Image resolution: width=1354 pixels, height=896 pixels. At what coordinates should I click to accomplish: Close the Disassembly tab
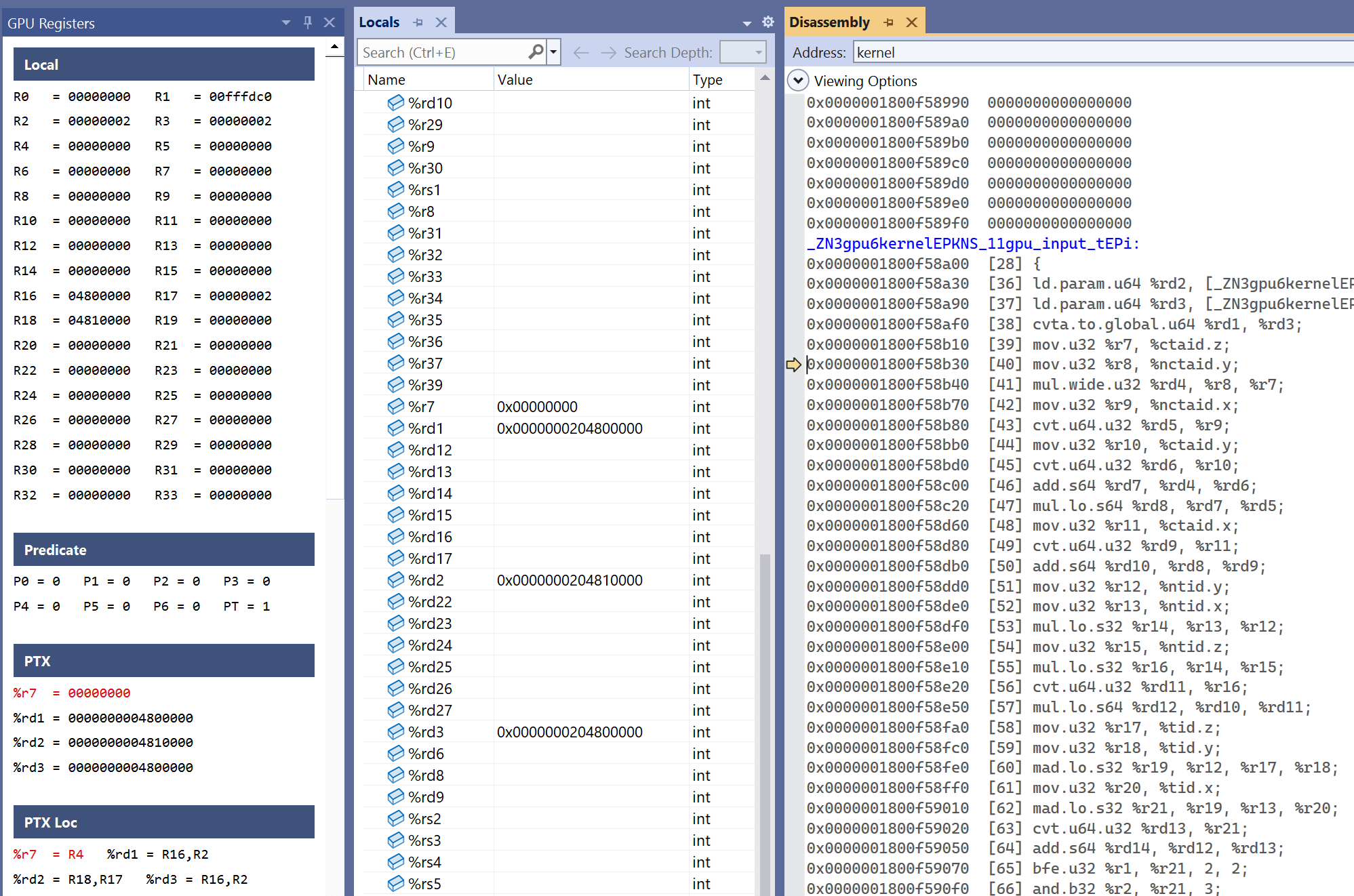click(912, 22)
